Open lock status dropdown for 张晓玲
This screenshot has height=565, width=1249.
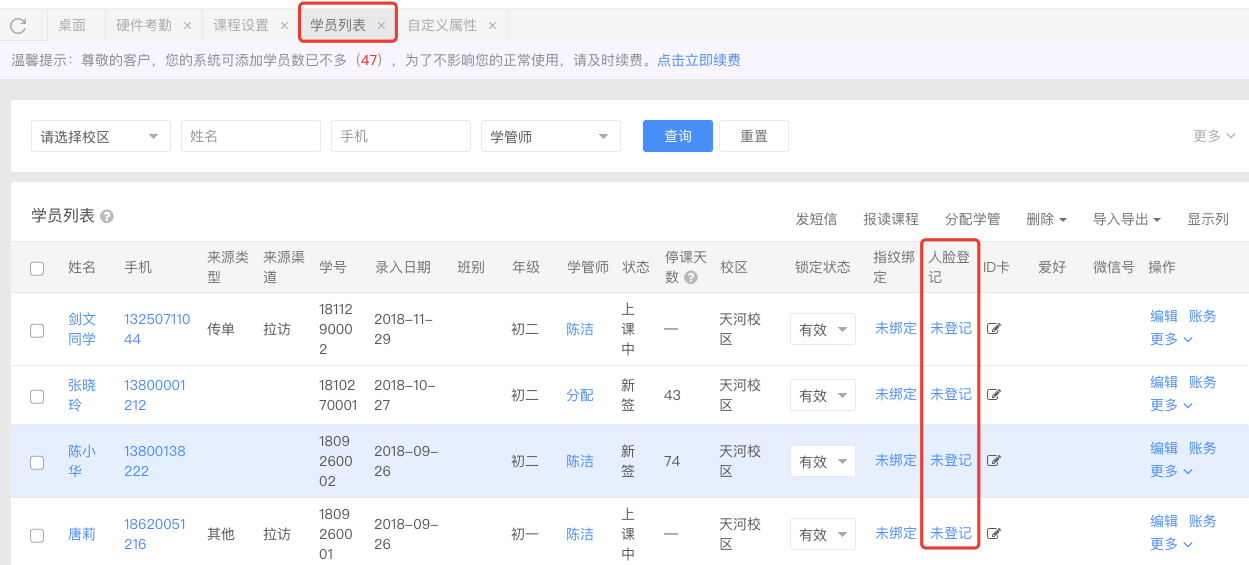pyautogui.click(x=823, y=395)
